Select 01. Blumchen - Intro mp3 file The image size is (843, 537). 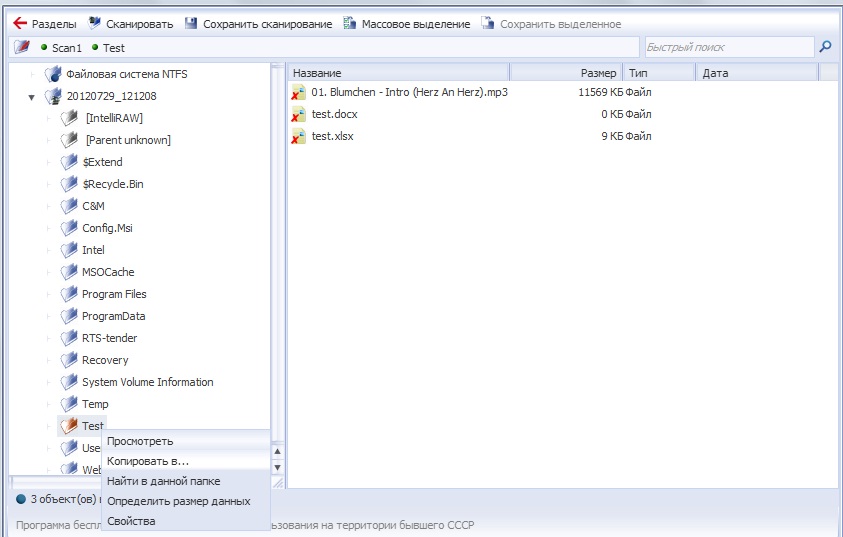click(409, 92)
